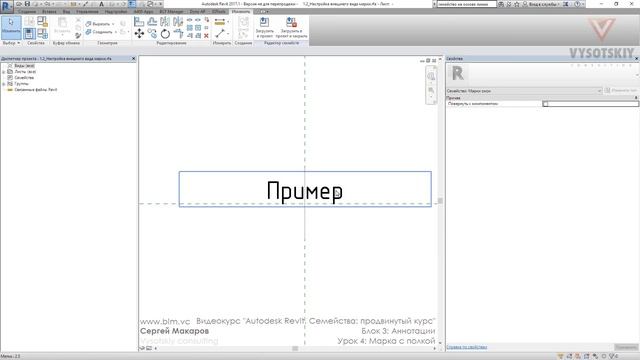
Task: Select the Offset tool icon
Action: [x=152, y=21]
